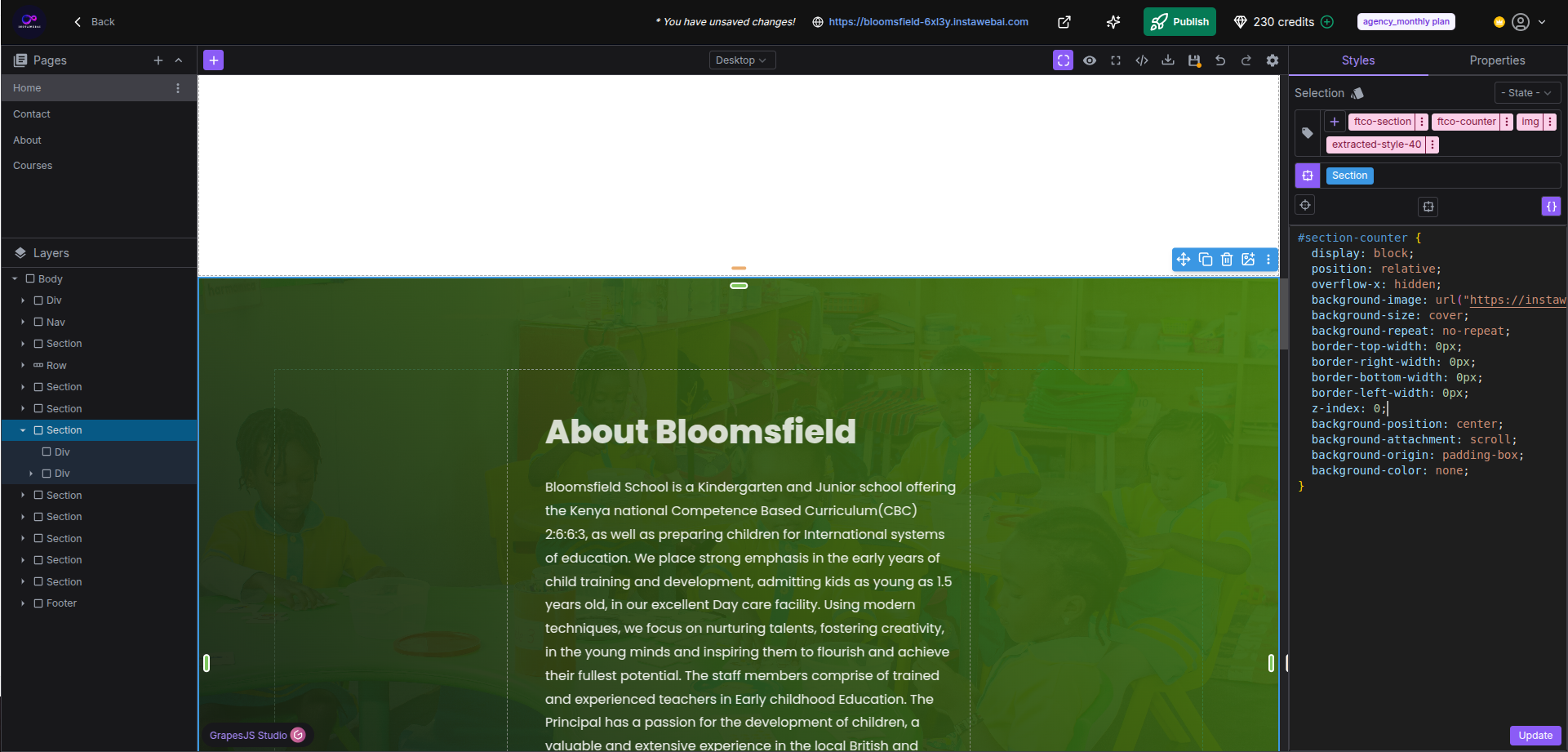Image resolution: width=1568 pixels, height=752 pixels.
Task: Open the Desktop device dropdown
Action: tap(741, 60)
